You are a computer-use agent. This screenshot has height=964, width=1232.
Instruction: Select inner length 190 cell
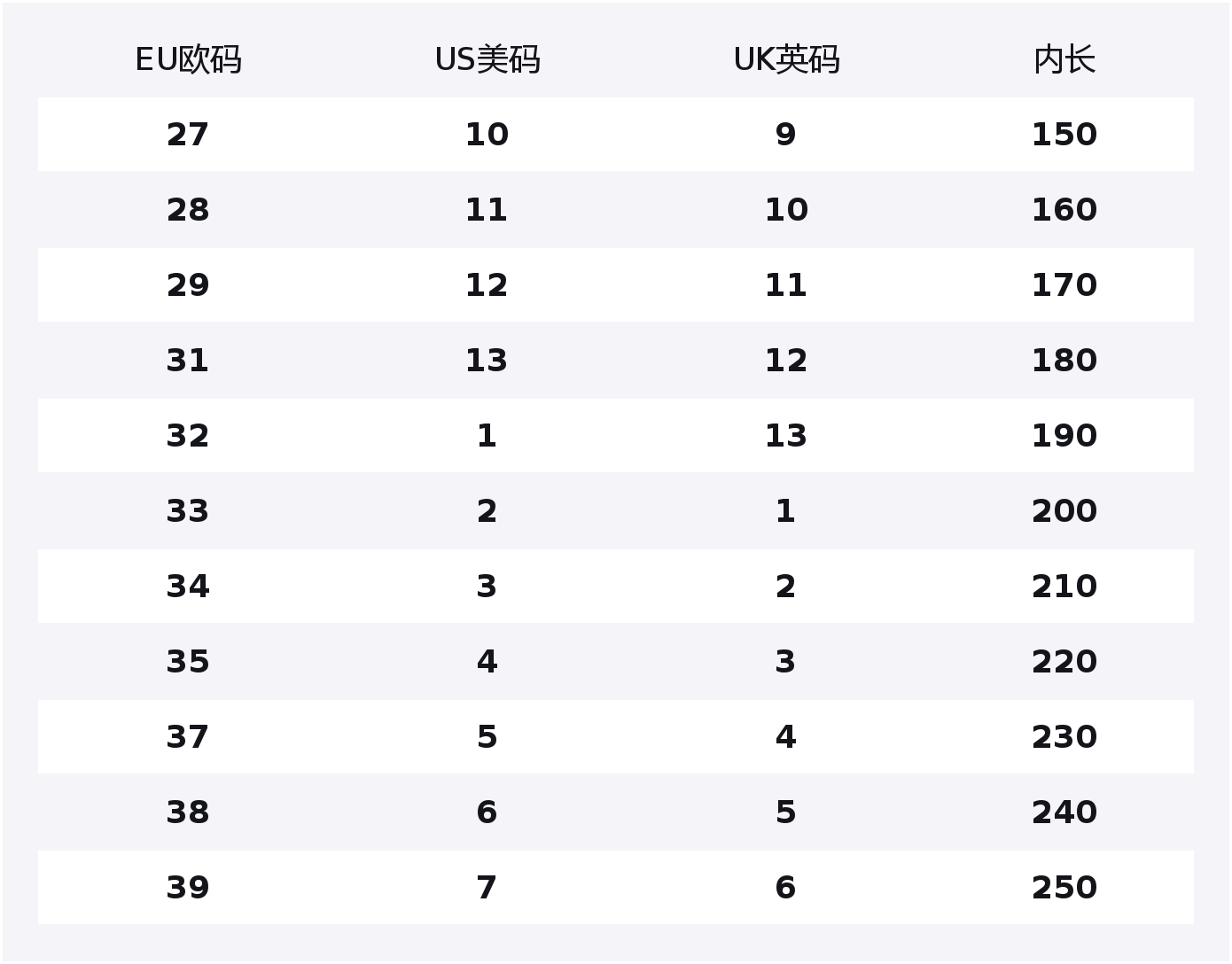tap(1064, 436)
